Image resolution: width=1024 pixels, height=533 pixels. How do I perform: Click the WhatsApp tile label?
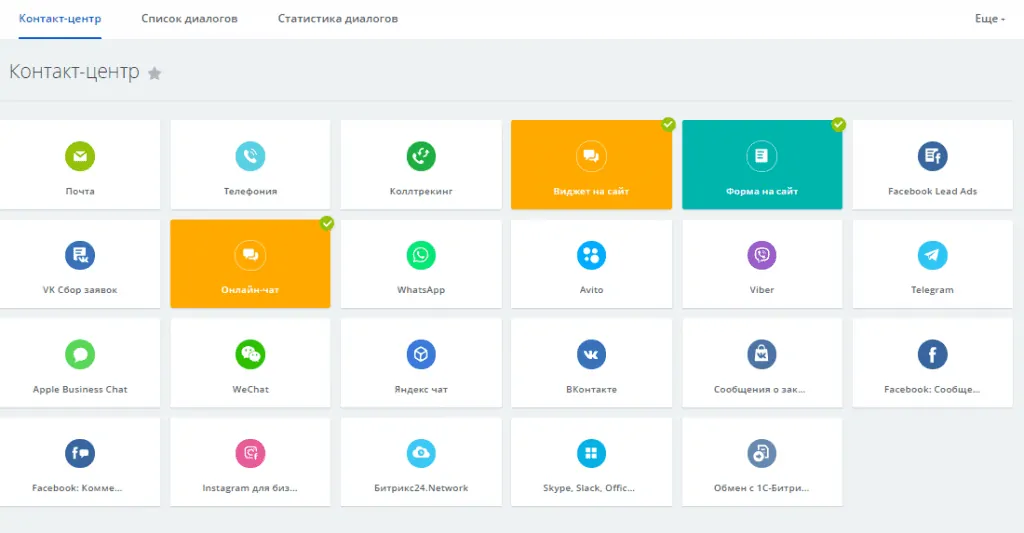421,290
